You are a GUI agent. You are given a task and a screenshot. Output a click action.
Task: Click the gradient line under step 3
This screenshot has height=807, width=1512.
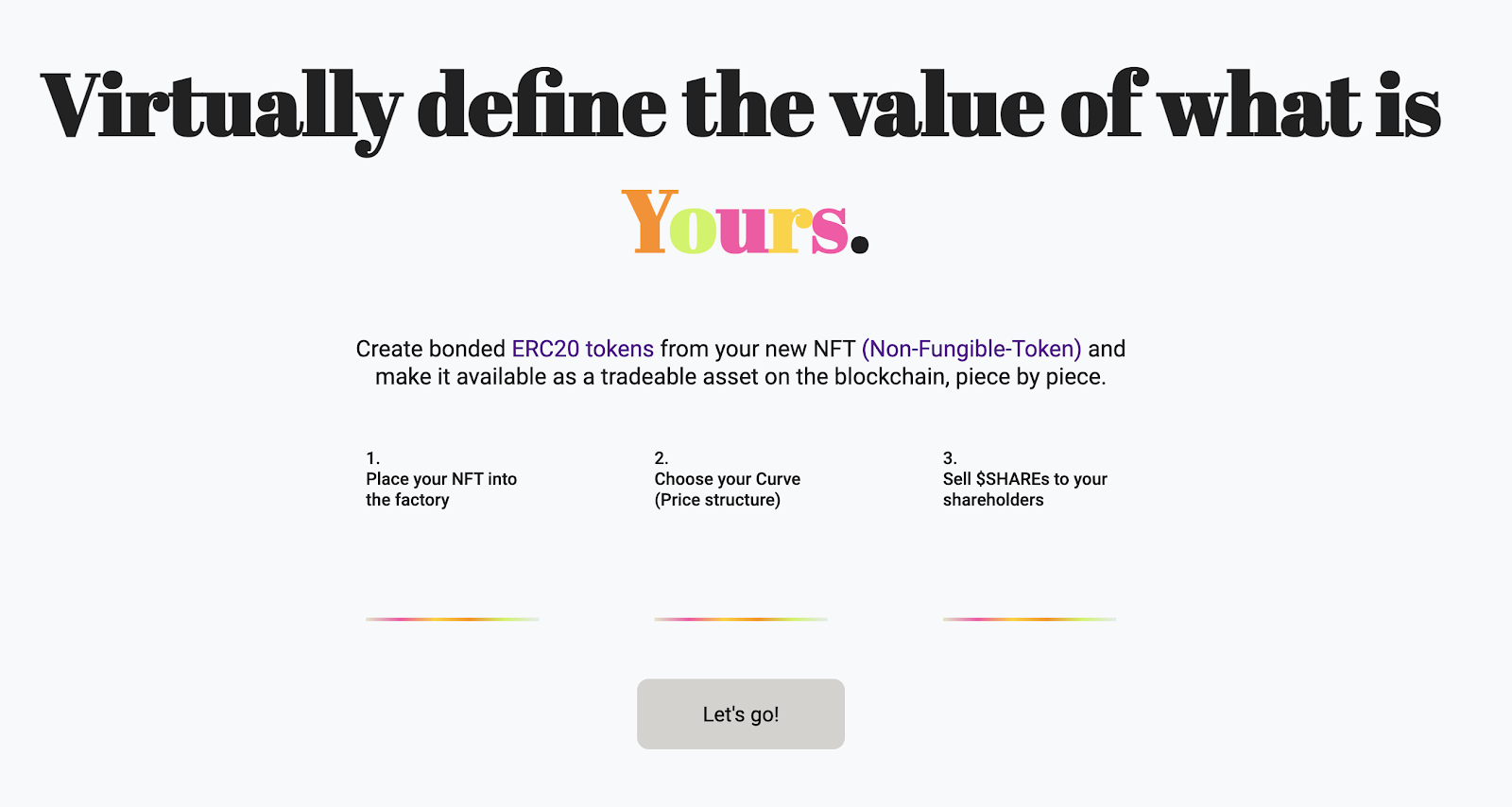coord(1029,619)
